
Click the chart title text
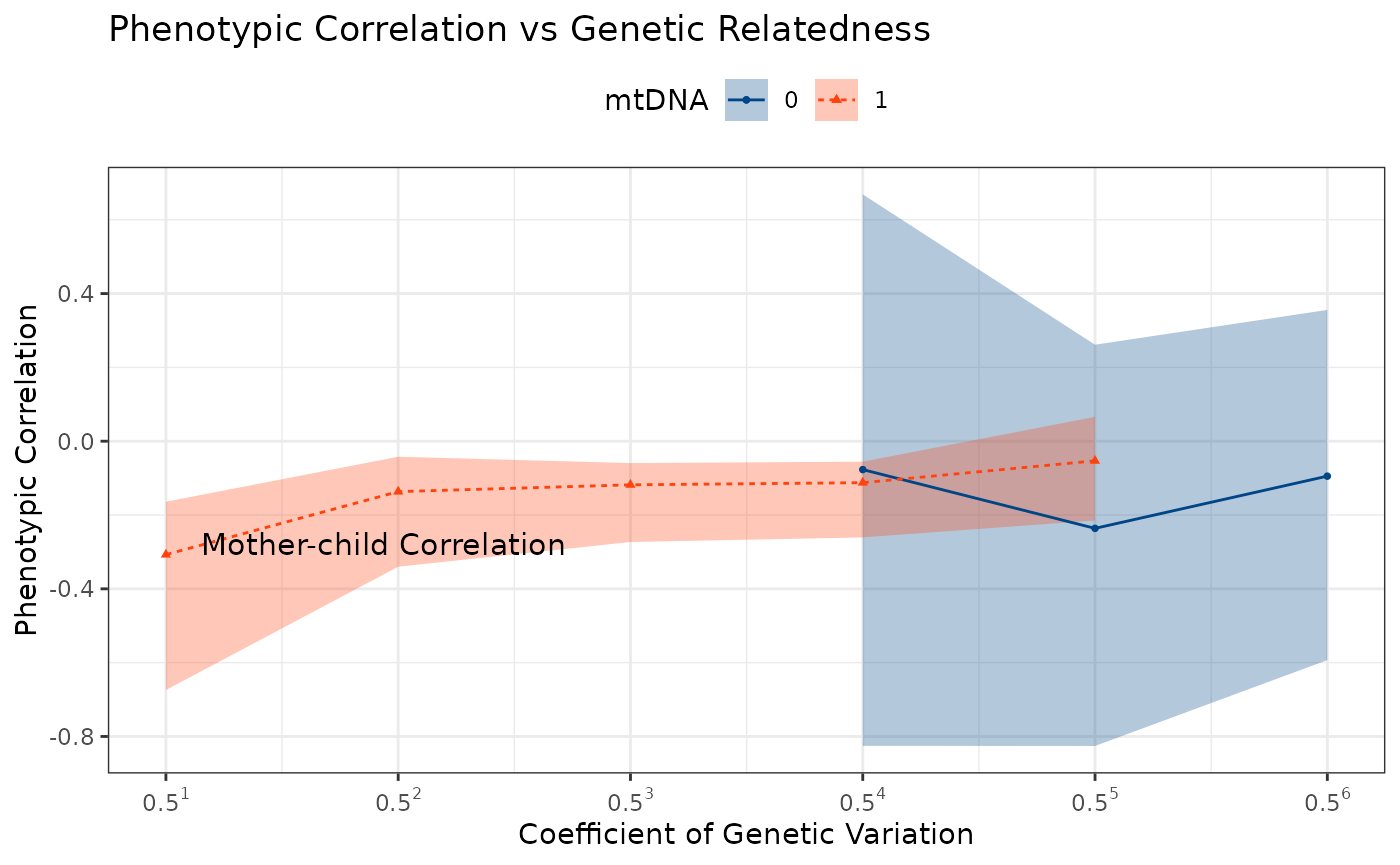click(x=519, y=30)
